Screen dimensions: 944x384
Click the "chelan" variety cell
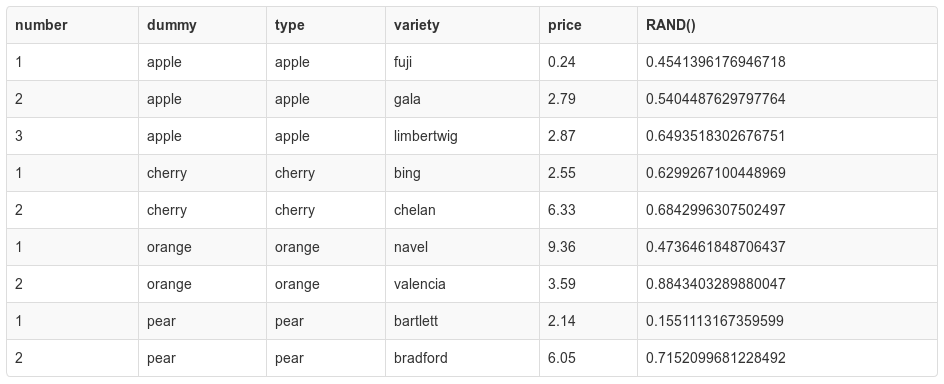462,210
